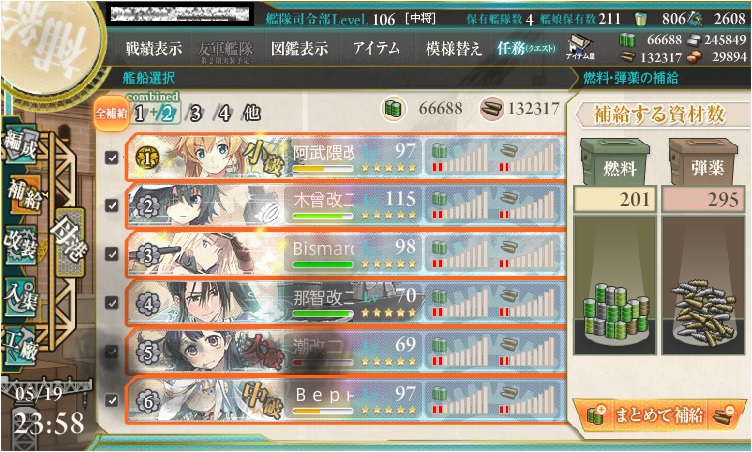Open the アイテム屋 item shop icon
The height and width of the screenshot is (452, 752).
click(580, 48)
